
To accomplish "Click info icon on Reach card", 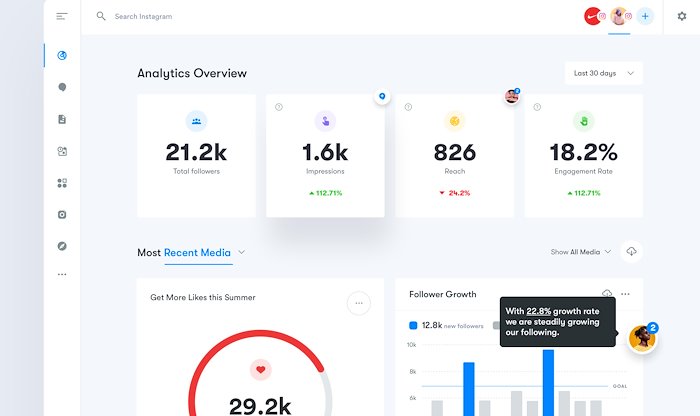I will tap(408, 107).
